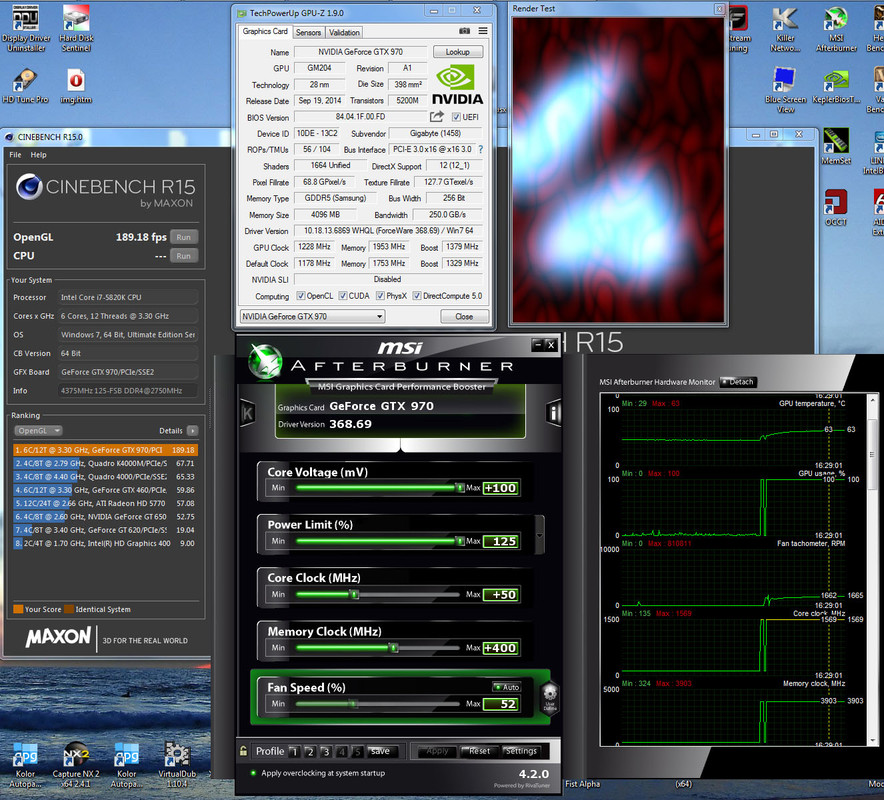This screenshot has height=800, width=884.
Task: Click the MSI Afterburner dragon logo
Action: coord(265,361)
